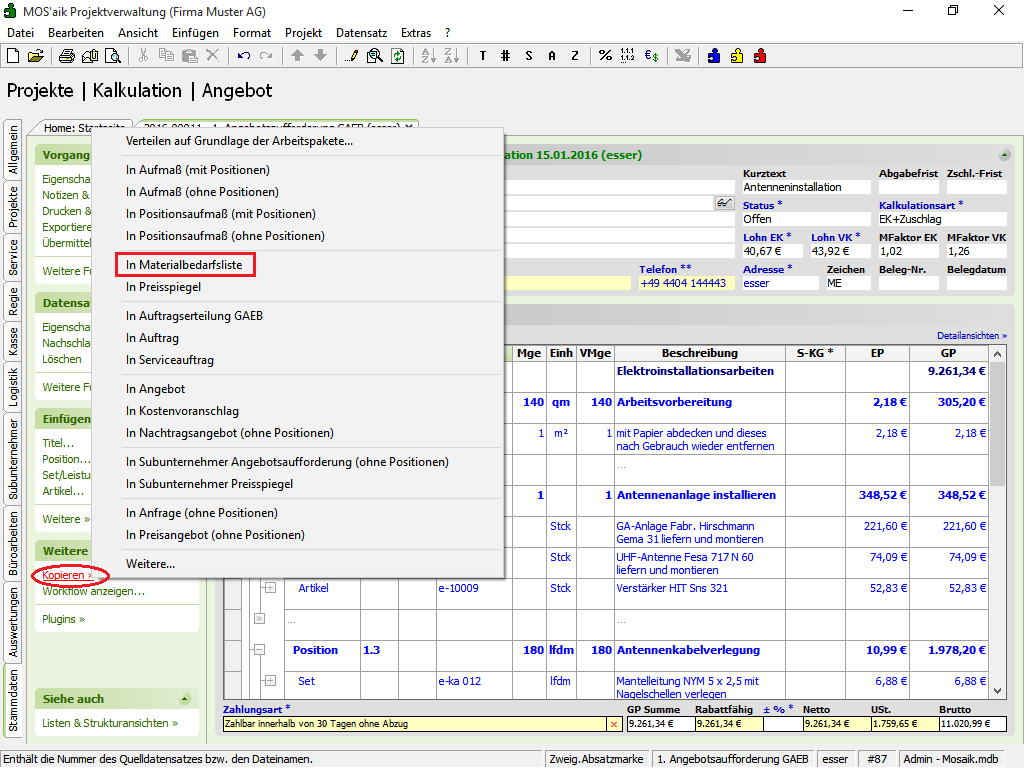The image size is (1024, 768).
Task: Click the printer icon in toolbar
Action: [x=69, y=56]
